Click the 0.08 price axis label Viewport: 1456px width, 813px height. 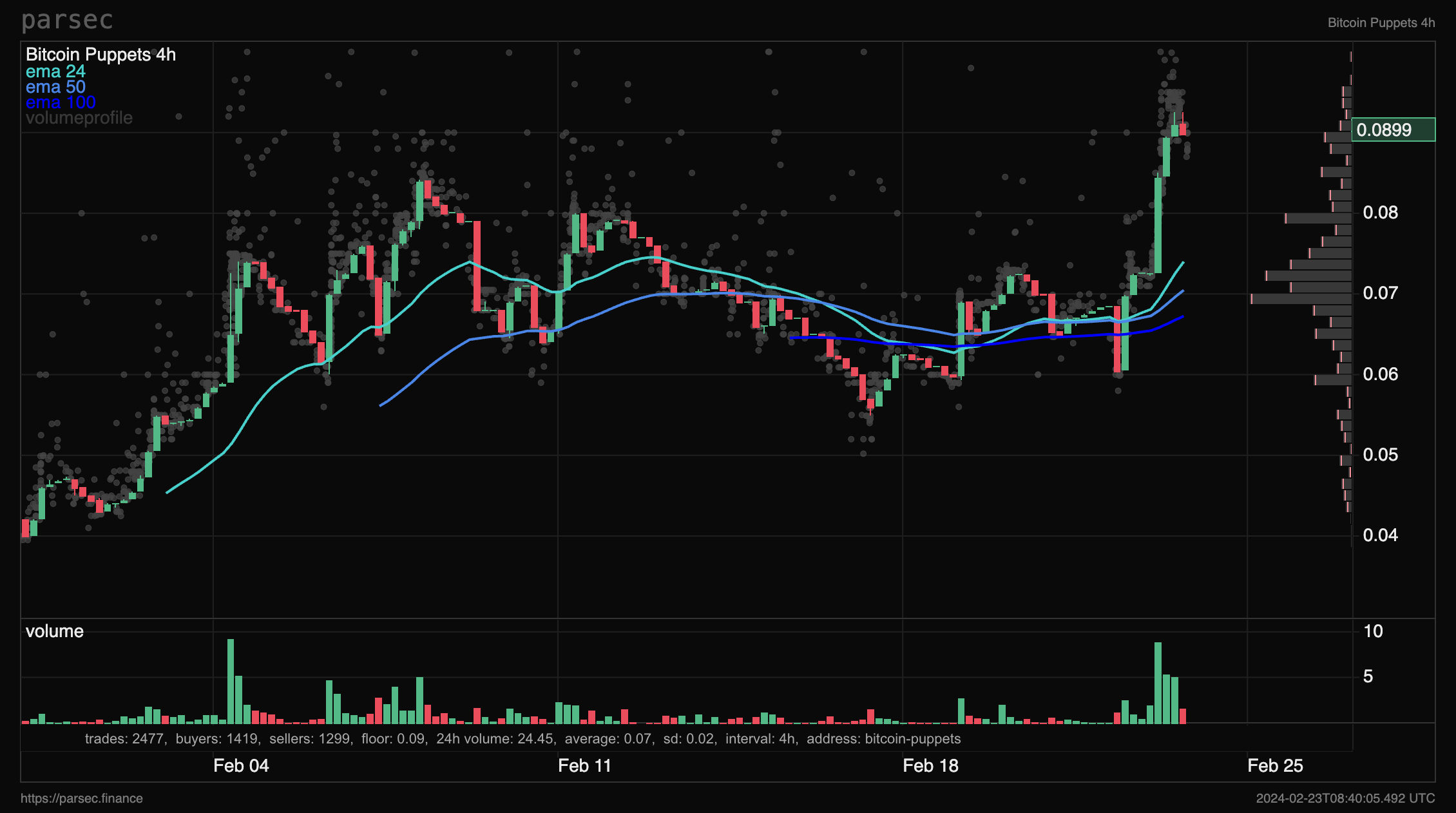tap(1380, 213)
